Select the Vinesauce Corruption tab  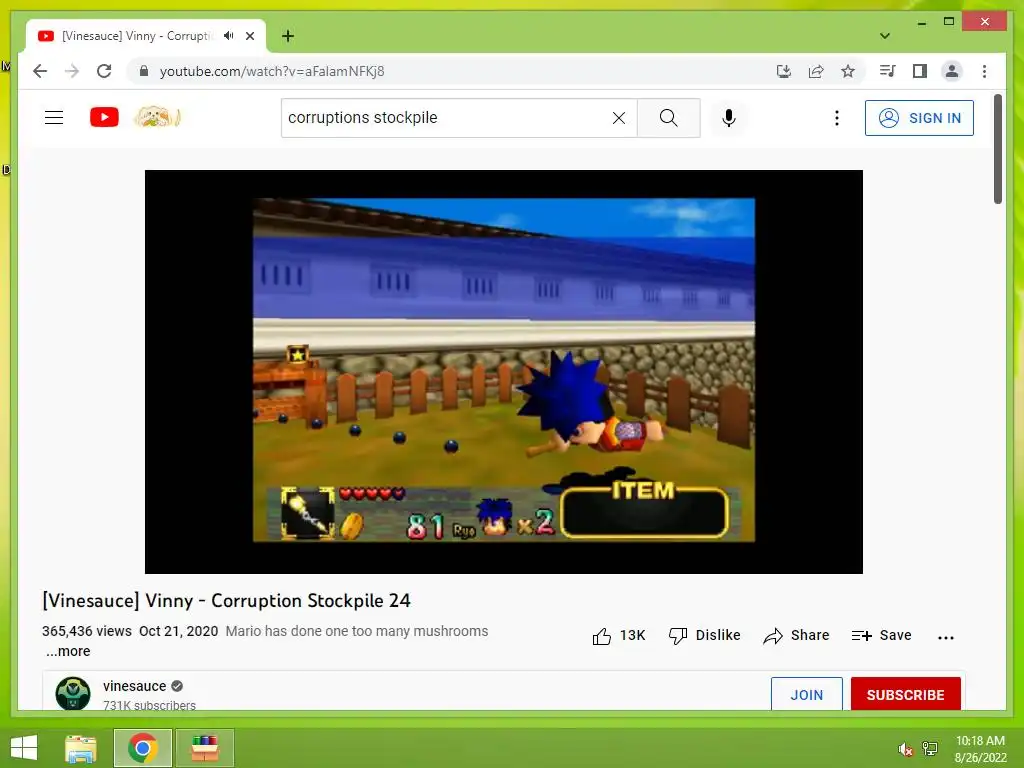pos(146,36)
